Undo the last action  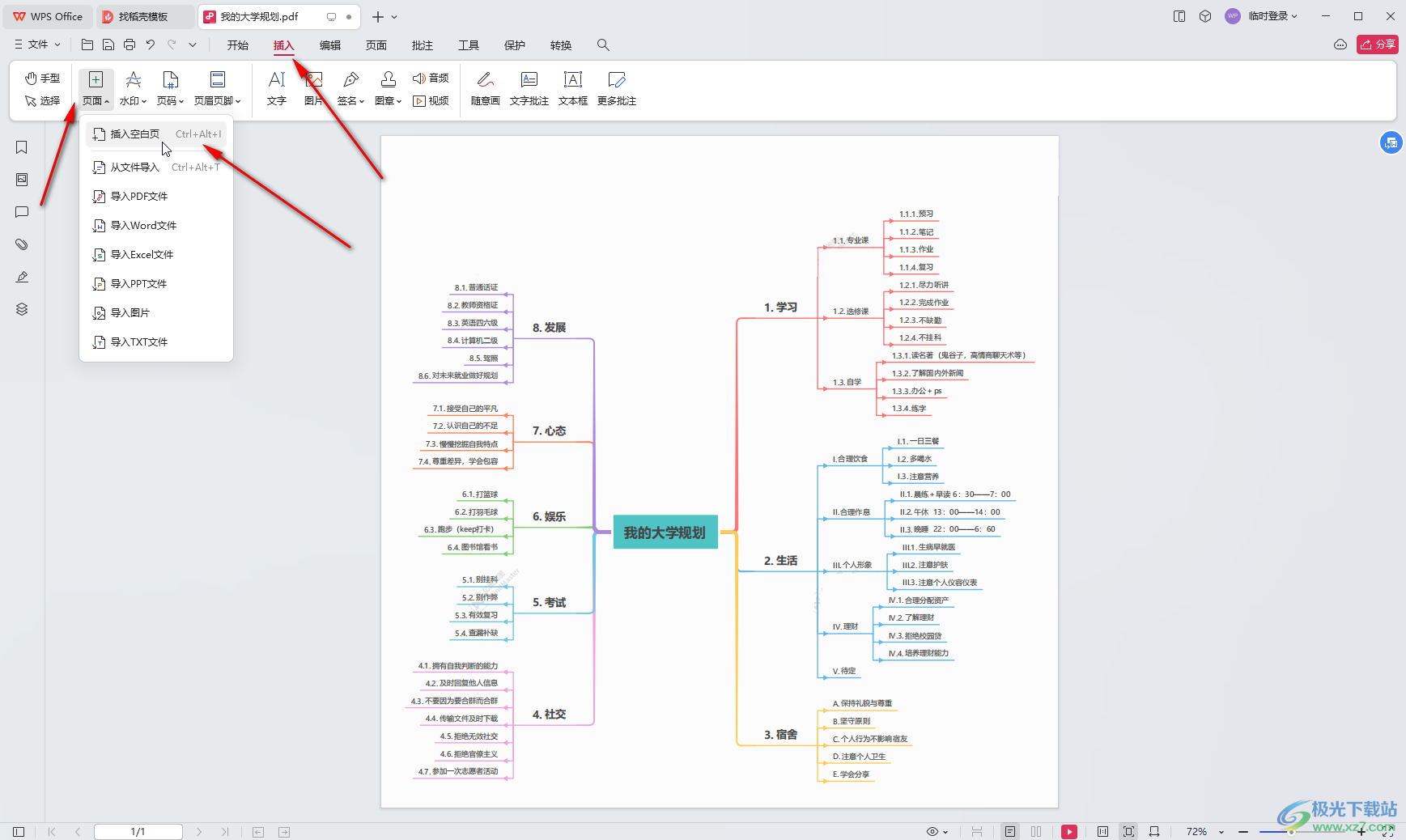point(151,45)
